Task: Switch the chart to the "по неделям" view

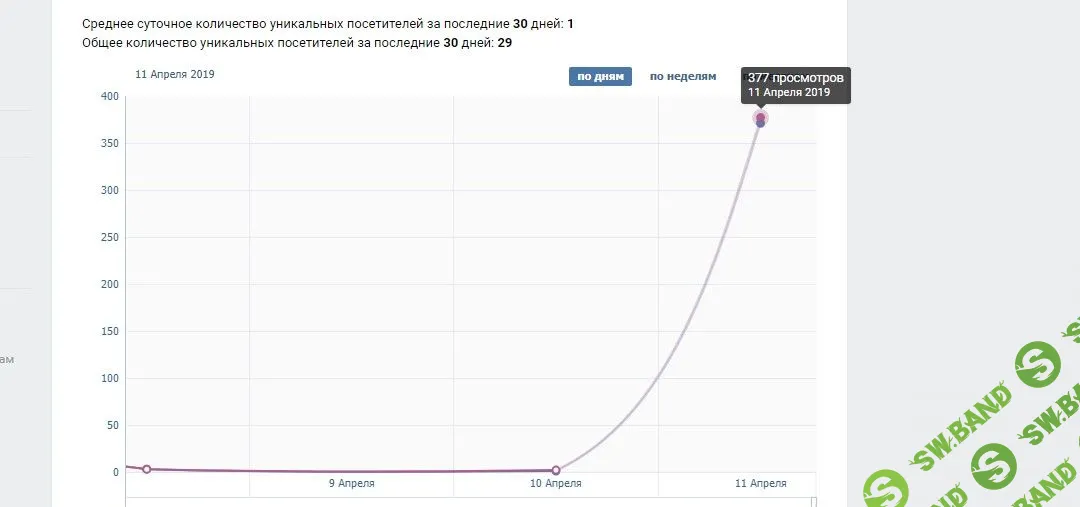Action: coord(683,77)
